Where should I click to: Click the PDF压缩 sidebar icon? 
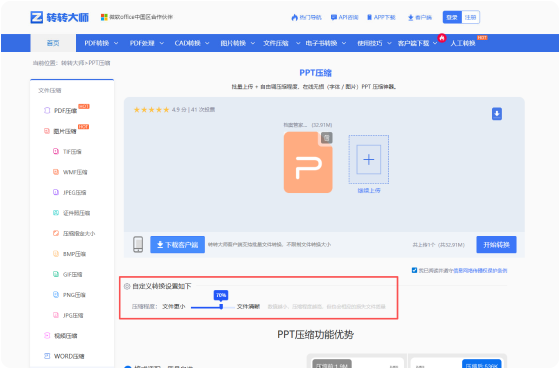[47, 110]
